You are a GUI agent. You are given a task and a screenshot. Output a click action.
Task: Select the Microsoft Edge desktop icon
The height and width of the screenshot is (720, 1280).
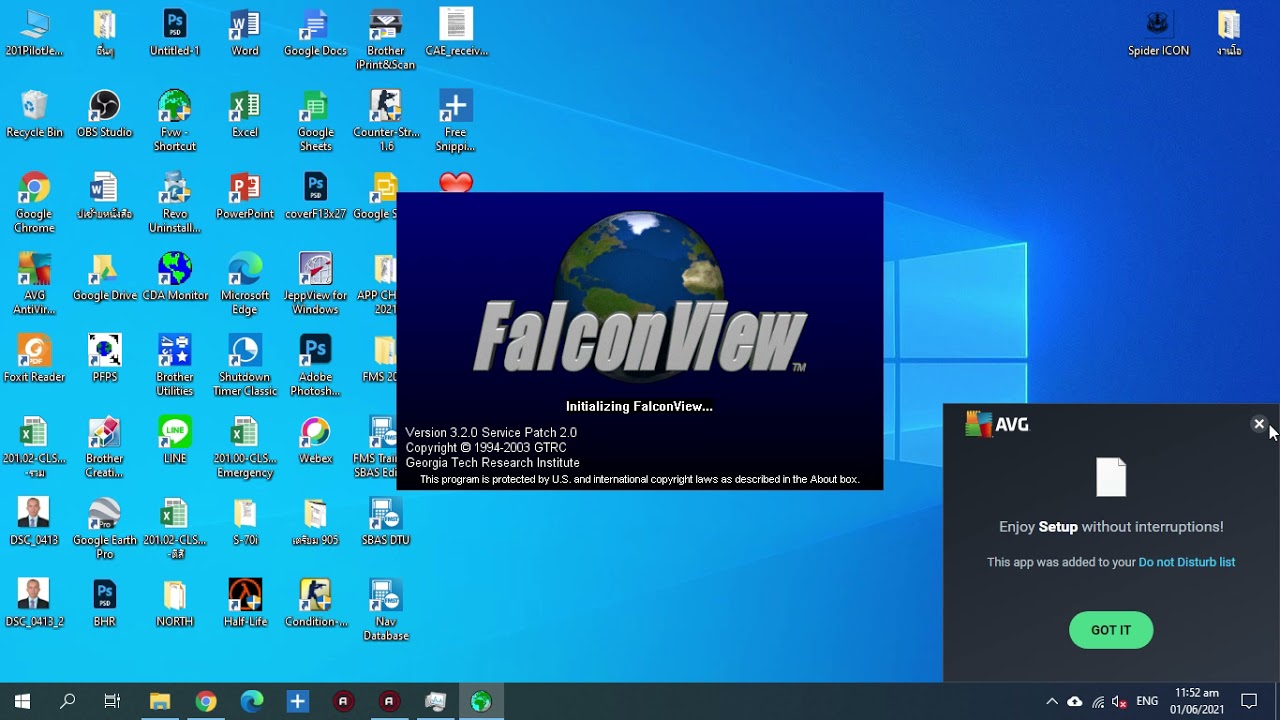pos(244,284)
